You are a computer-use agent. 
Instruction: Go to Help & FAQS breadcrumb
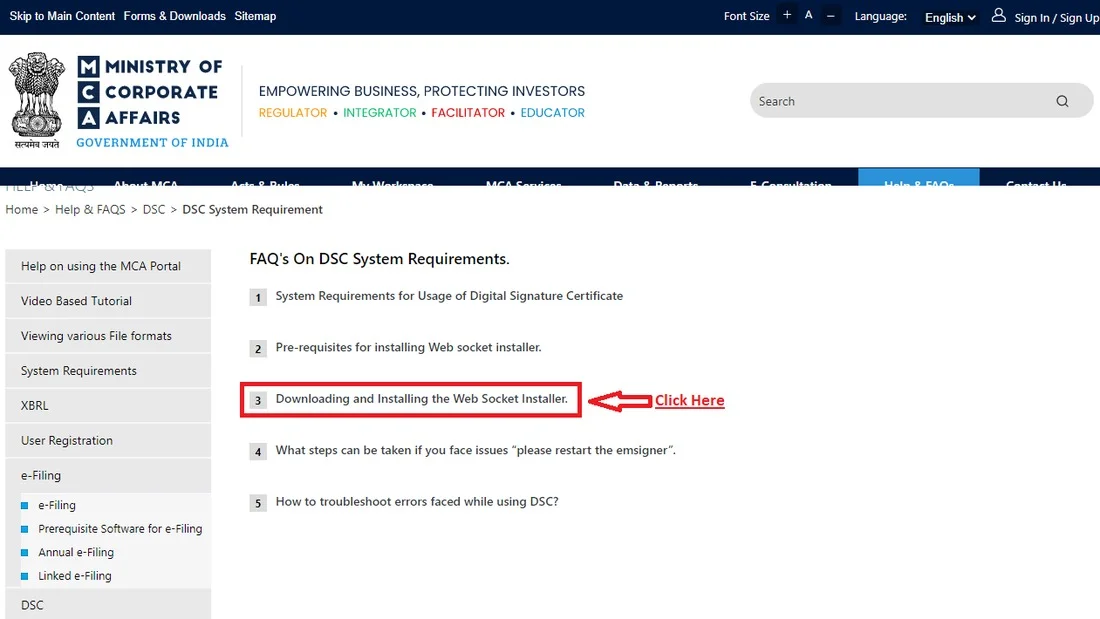tap(90, 209)
